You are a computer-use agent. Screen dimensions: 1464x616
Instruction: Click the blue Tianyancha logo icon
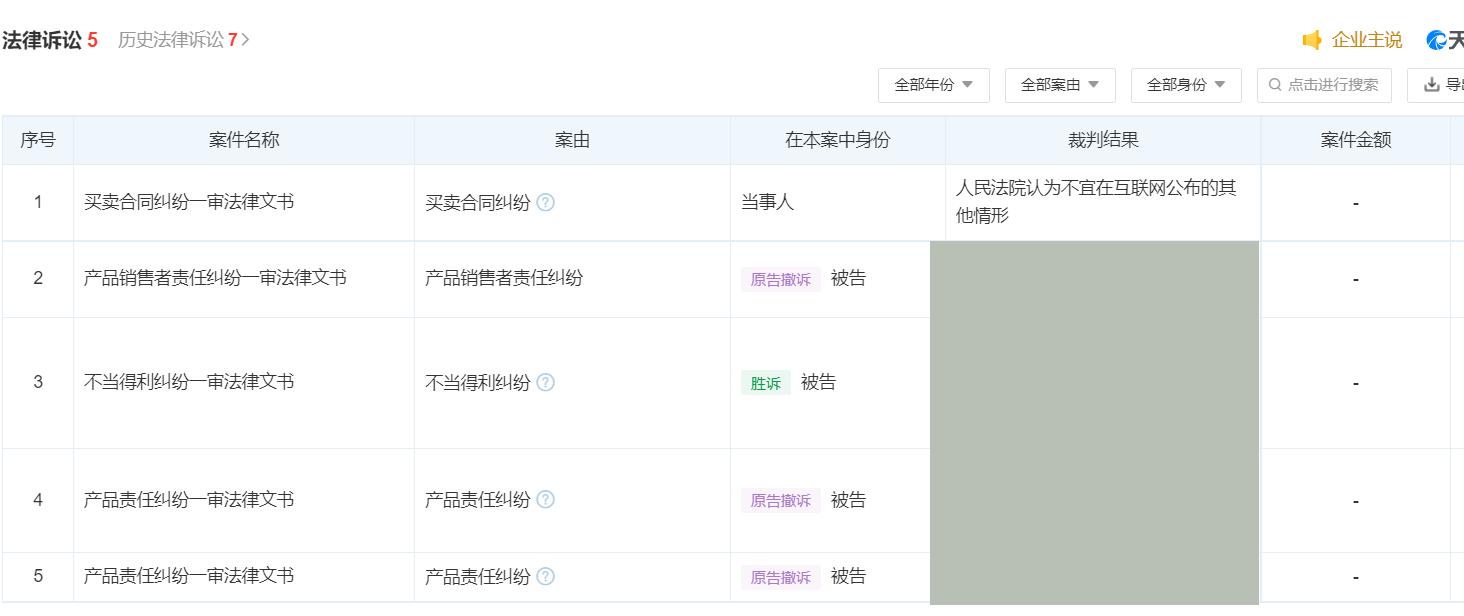coord(1436,39)
